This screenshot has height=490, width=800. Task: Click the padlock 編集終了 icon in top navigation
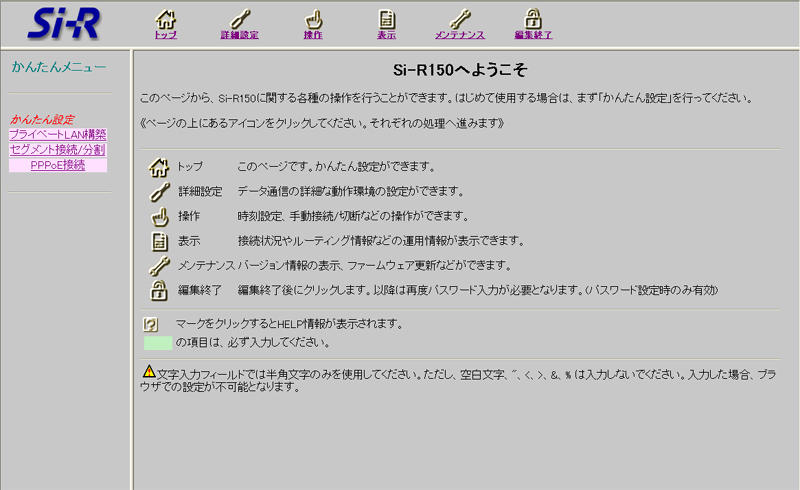533,19
